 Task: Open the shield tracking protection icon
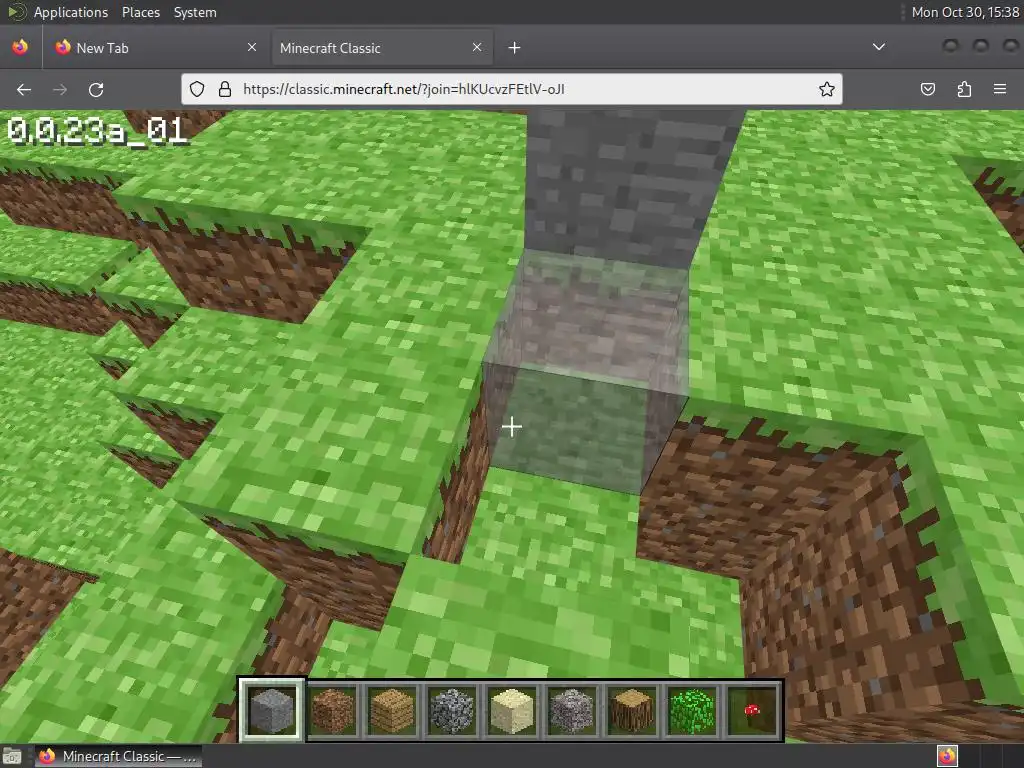197,89
